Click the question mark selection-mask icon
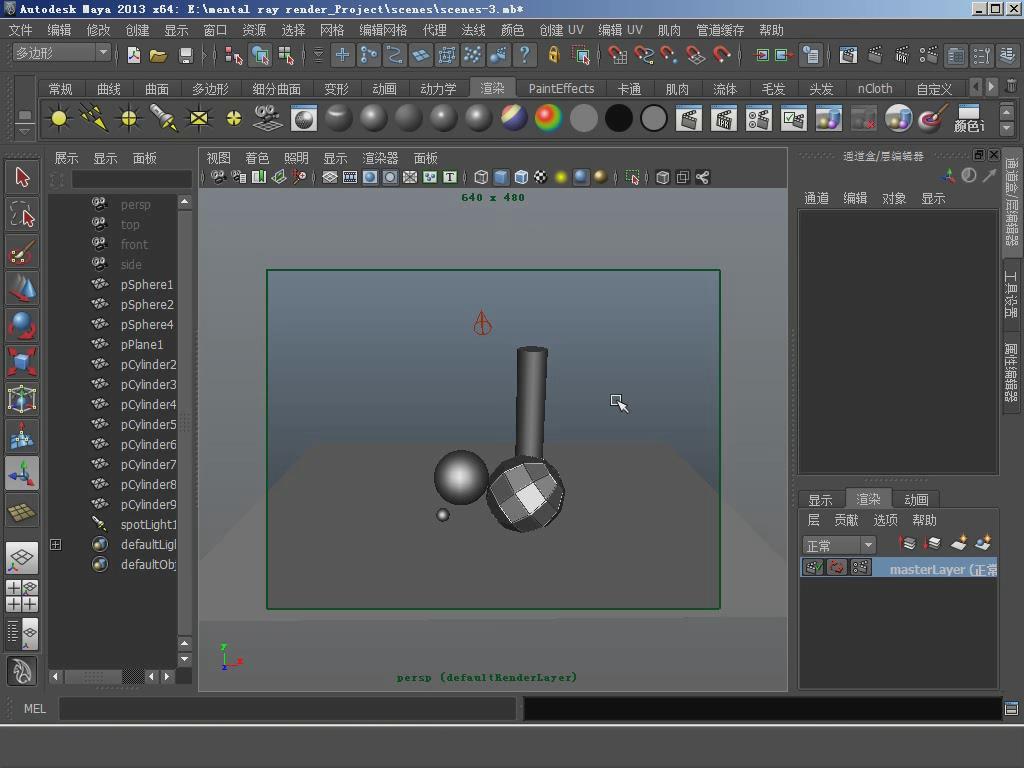 (x=524, y=56)
